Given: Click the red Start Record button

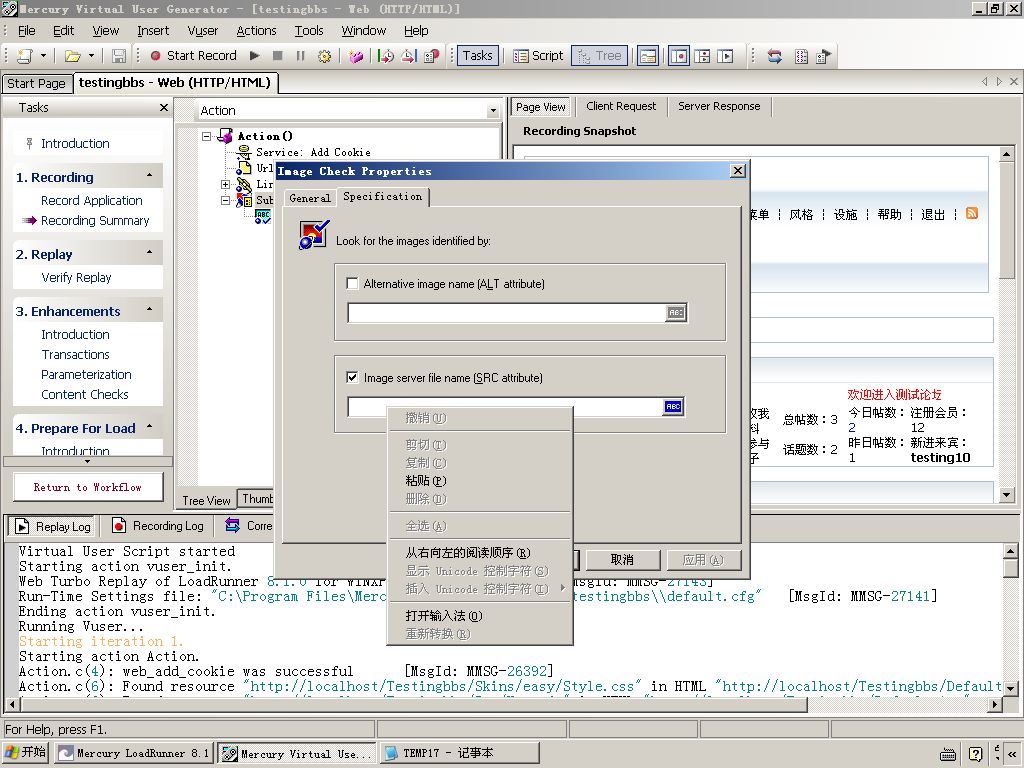Looking at the screenshot, I should [193, 56].
